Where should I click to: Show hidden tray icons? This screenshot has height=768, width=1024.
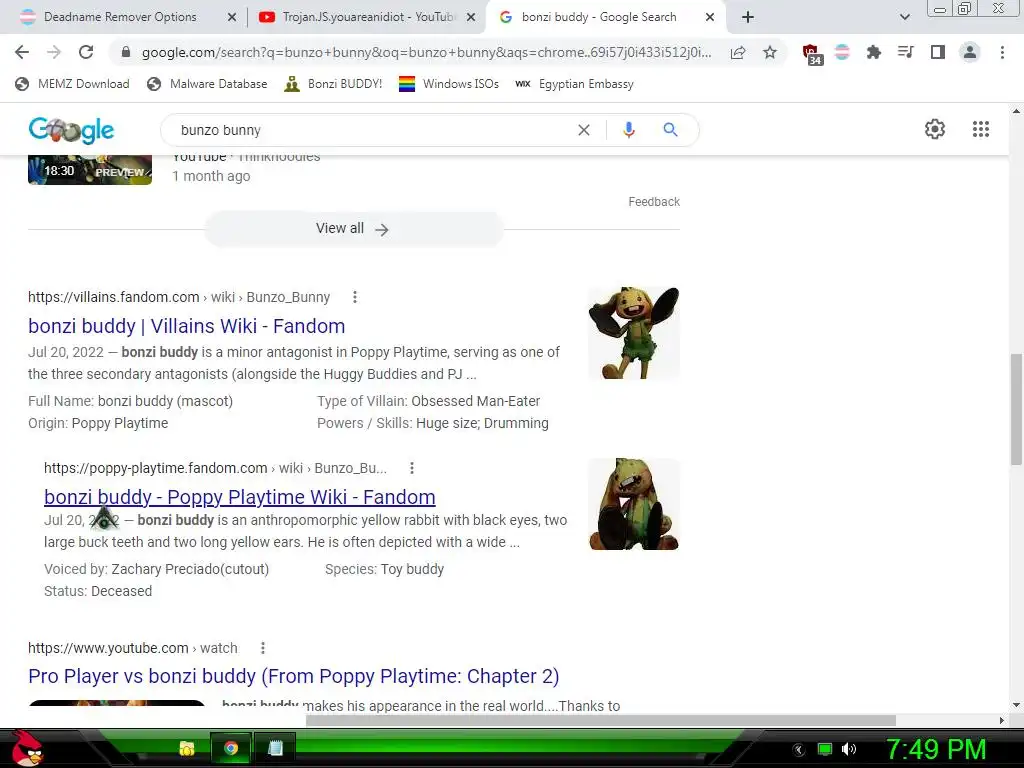[x=799, y=750]
